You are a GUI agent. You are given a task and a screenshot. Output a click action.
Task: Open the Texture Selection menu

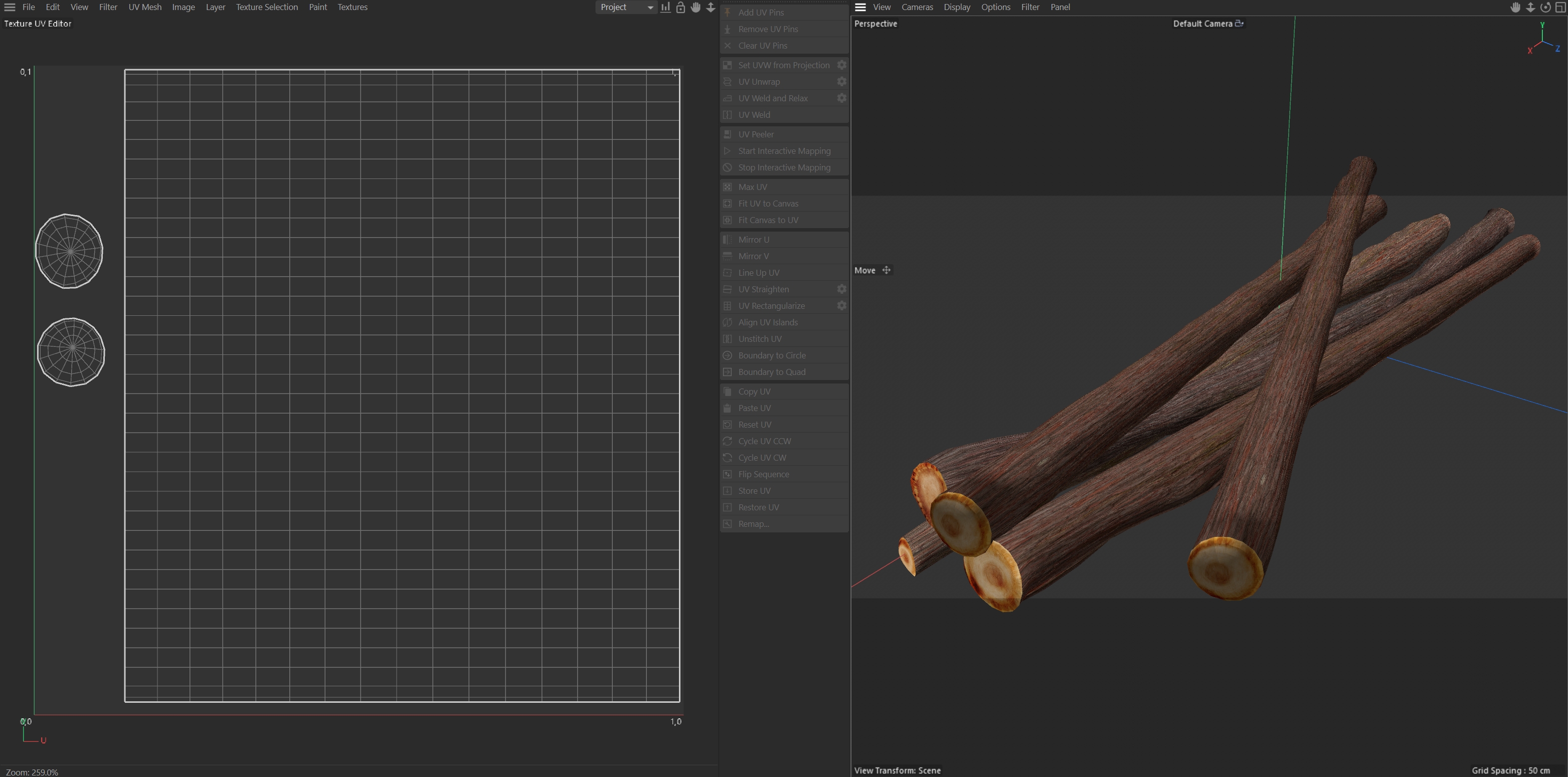pyautogui.click(x=267, y=8)
